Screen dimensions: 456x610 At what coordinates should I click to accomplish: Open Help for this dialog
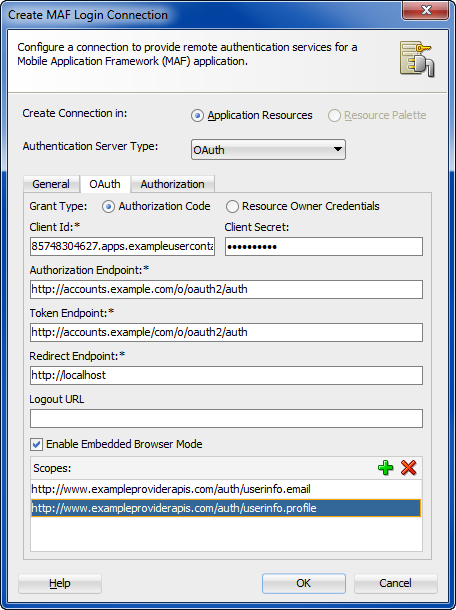pos(60,583)
